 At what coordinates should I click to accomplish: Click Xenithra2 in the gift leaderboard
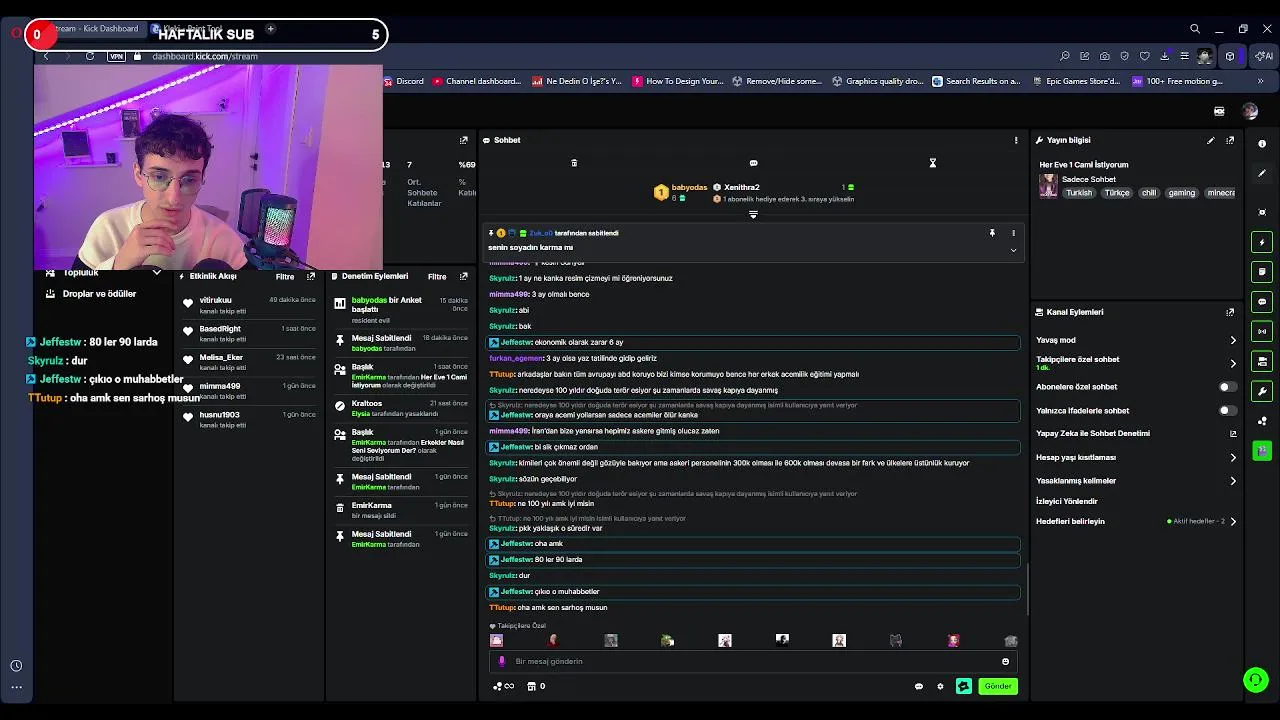click(741, 187)
